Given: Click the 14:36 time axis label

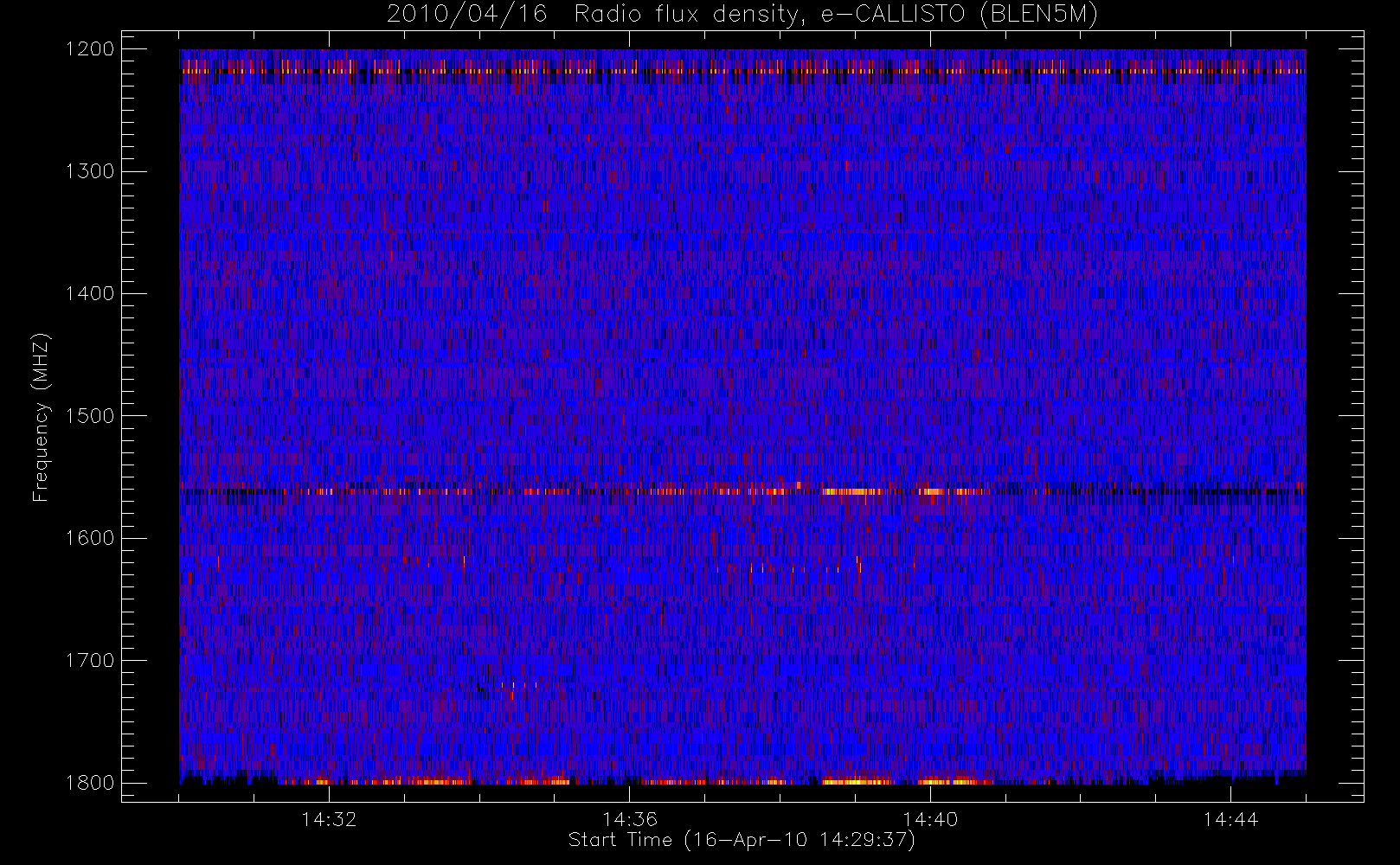Looking at the screenshot, I should pyautogui.click(x=630, y=819).
